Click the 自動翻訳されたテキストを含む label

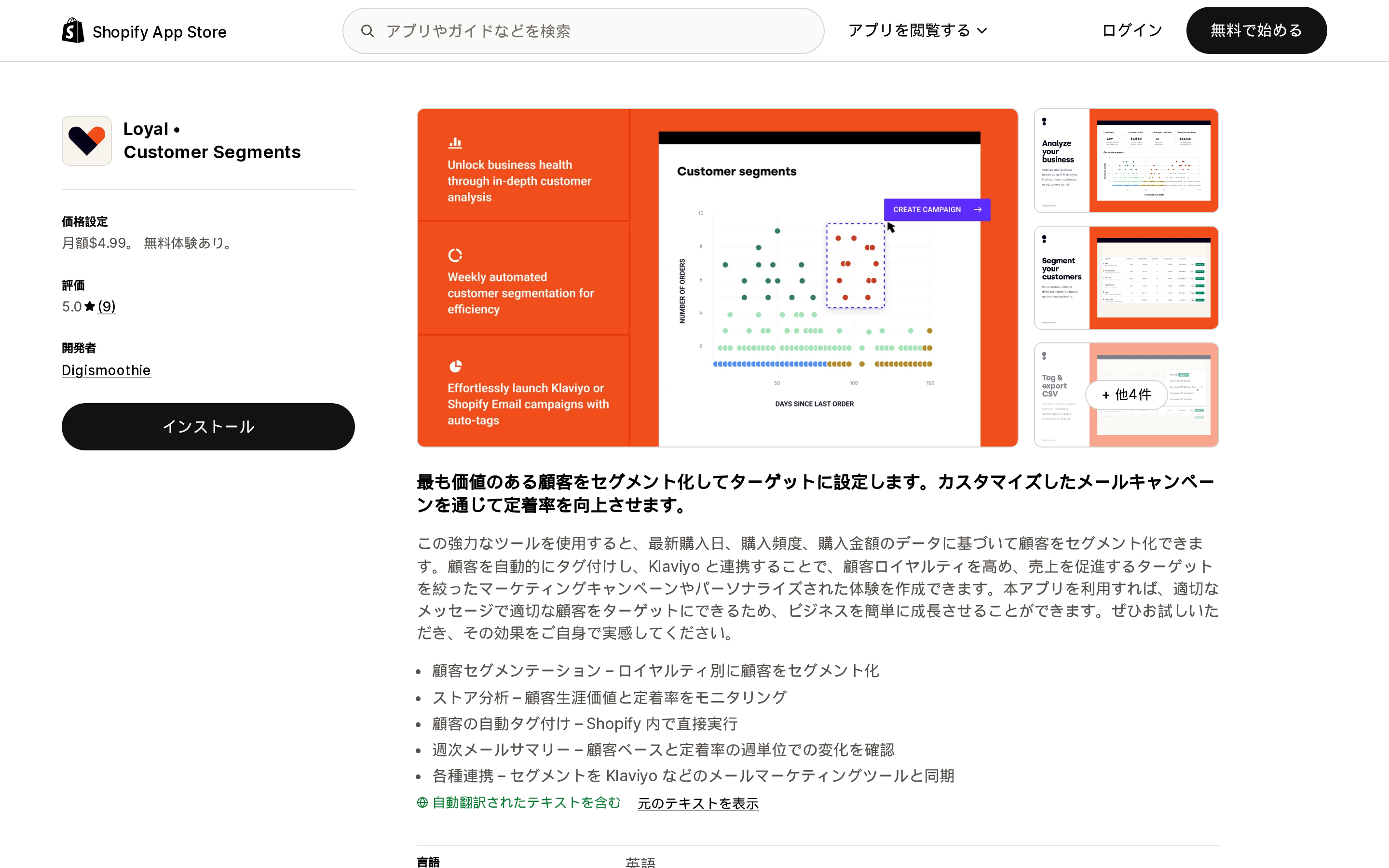526,802
